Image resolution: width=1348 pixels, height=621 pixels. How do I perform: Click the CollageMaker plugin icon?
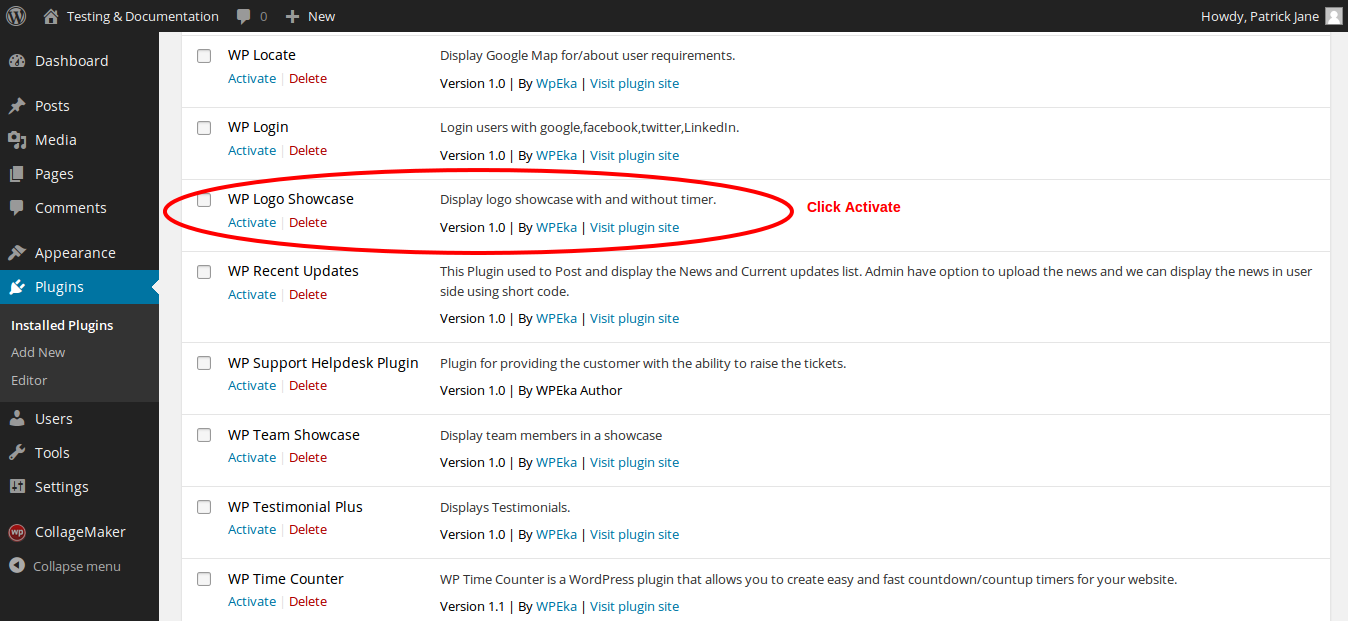pyautogui.click(x=17, y=532)
